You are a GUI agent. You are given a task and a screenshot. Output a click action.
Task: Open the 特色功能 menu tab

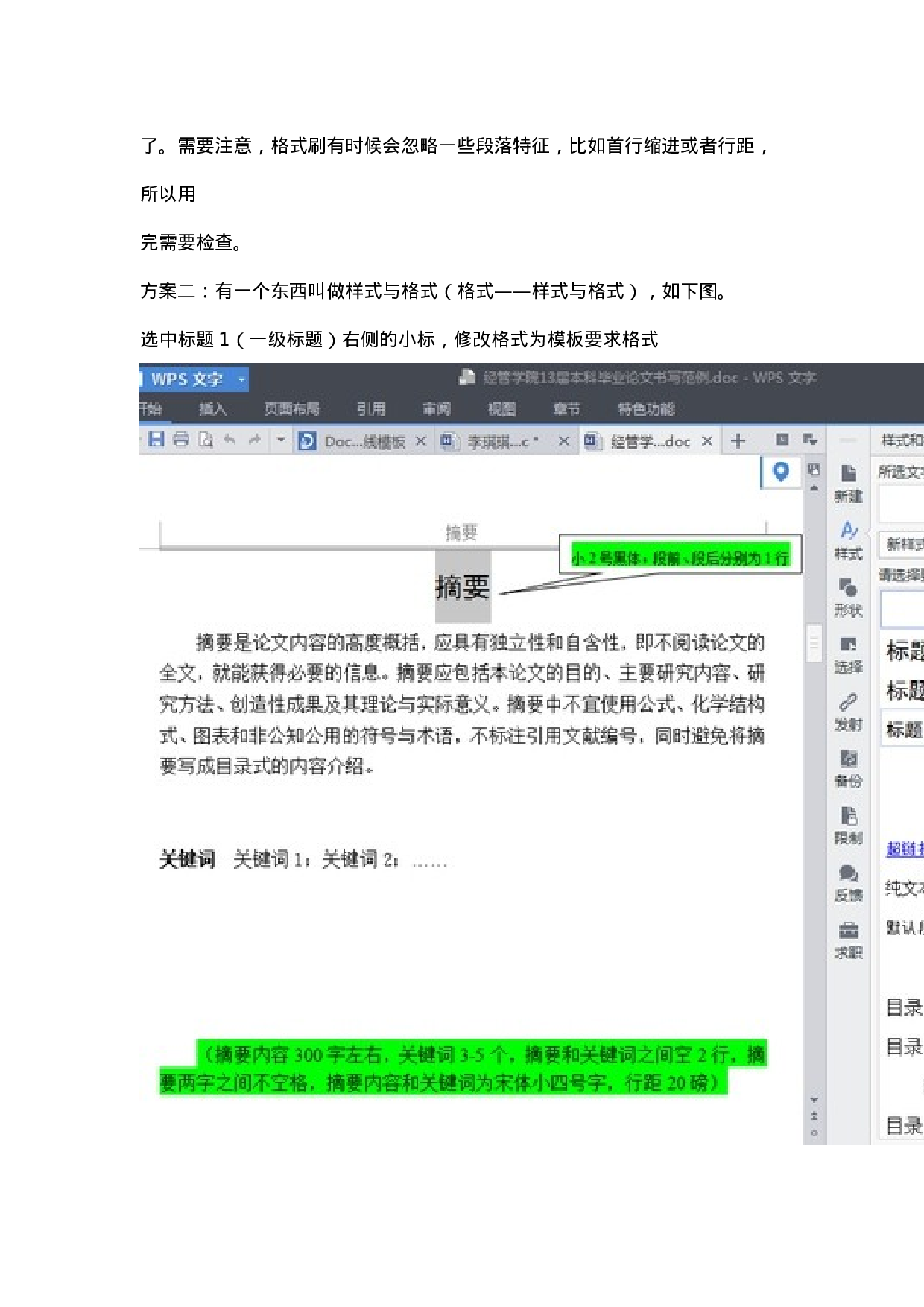click(x=646, y=409)
